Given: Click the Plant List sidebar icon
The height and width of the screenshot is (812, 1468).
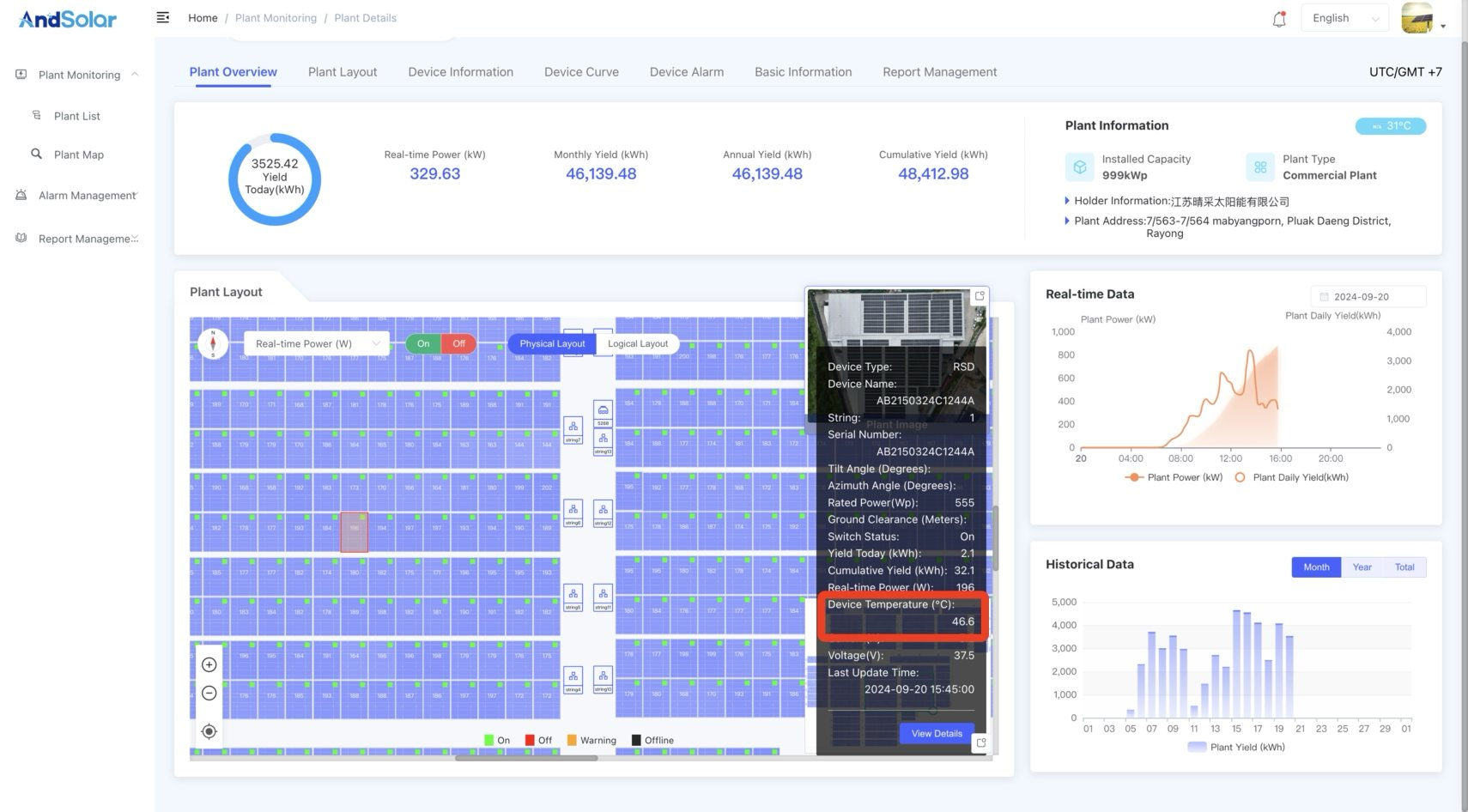Looking at the screenshot, I should (37, 115).
